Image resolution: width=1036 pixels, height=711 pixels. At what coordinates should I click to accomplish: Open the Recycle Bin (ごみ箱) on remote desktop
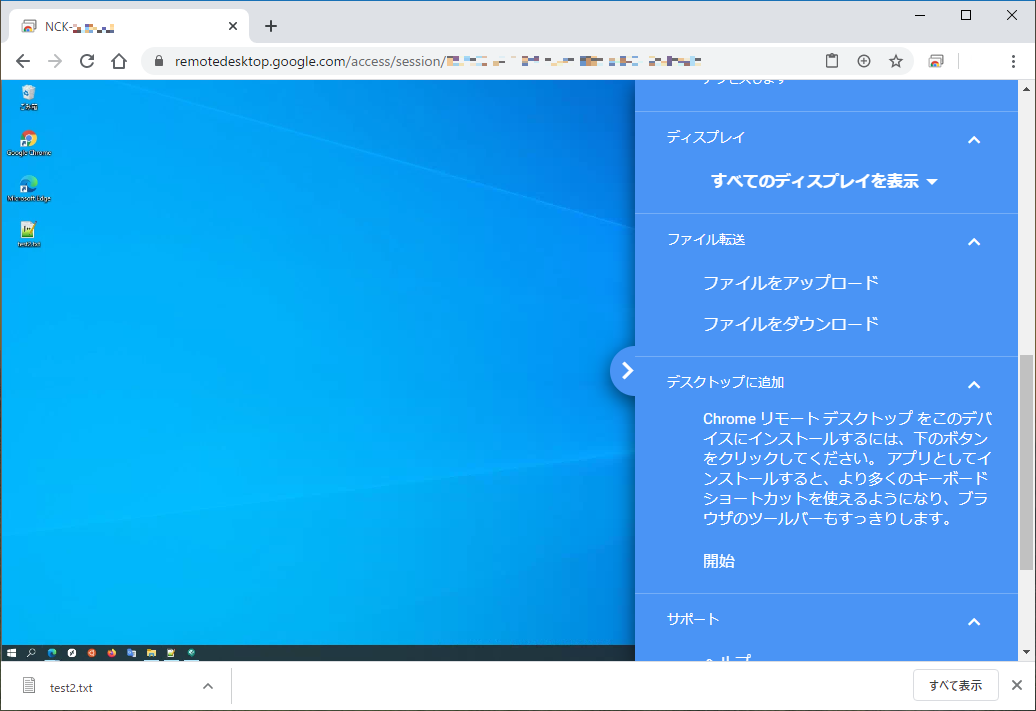click(28, 97)
